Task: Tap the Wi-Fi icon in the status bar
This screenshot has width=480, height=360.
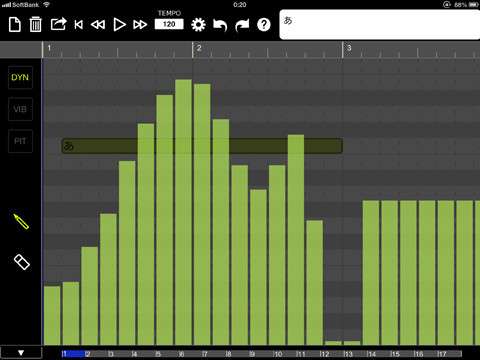Action: coord(47,5)
